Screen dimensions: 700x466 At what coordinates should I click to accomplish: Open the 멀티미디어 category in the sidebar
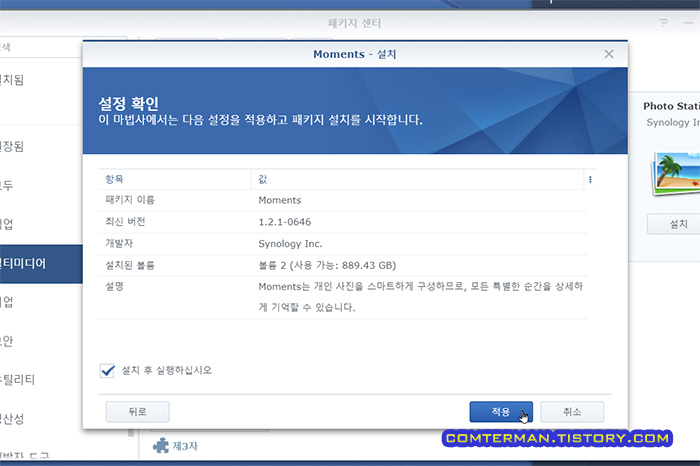[41, 263]
